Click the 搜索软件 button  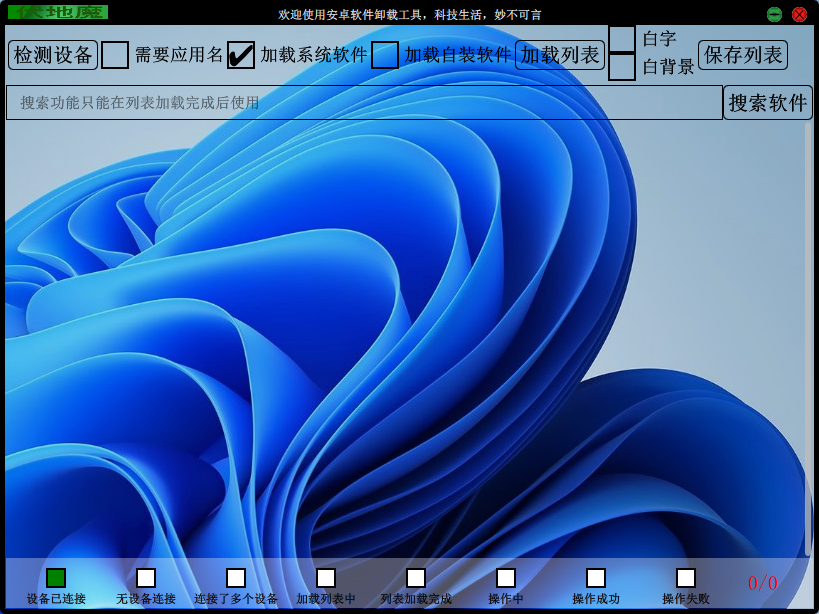click(768, 102)
